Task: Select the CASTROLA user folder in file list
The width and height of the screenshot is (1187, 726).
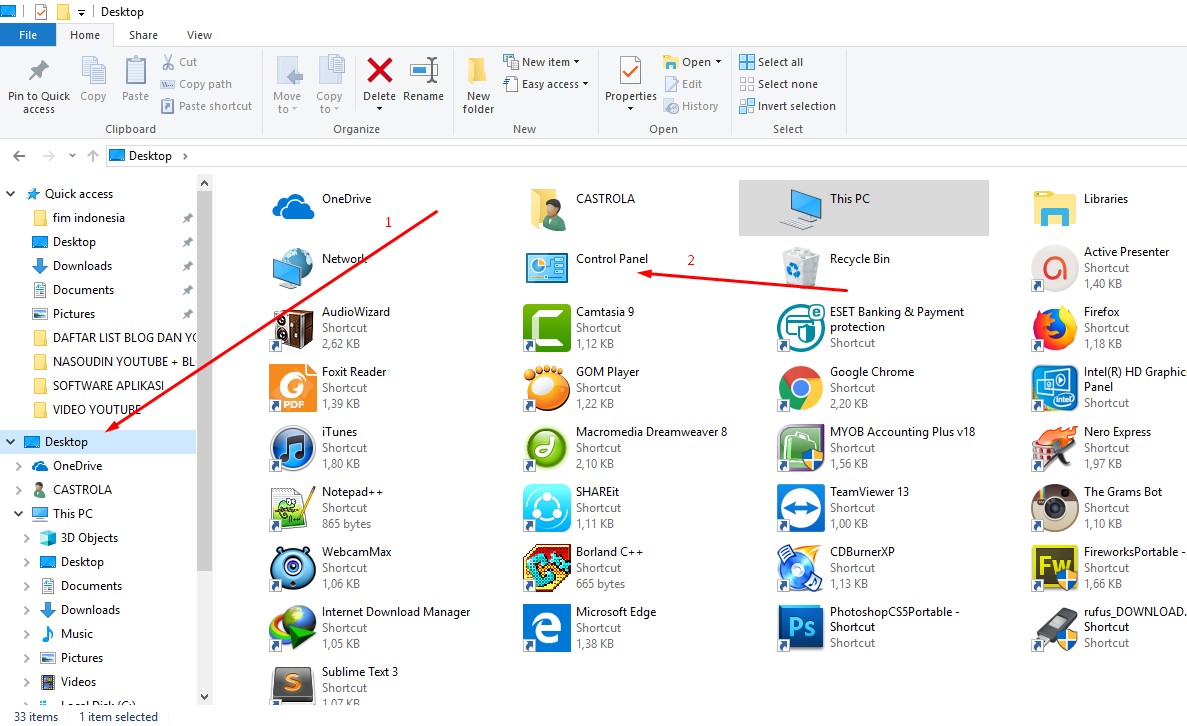Action: pyautogui.click(x=605, y=199)
